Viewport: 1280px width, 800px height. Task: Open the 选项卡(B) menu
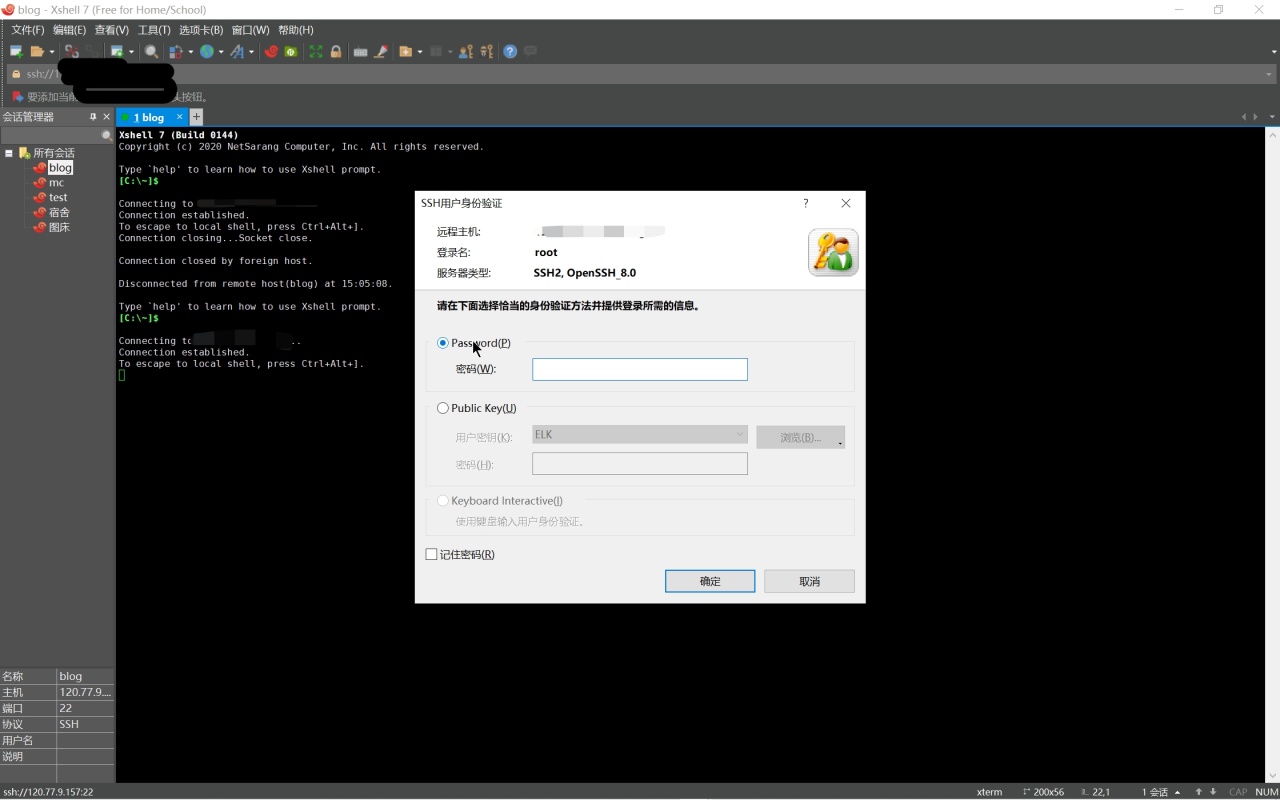tap(201, 30)
